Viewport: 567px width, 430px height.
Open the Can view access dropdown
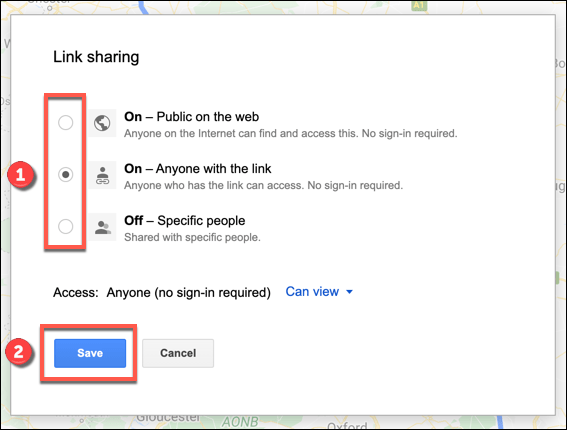pyautogui.click(x=319, y=291)
